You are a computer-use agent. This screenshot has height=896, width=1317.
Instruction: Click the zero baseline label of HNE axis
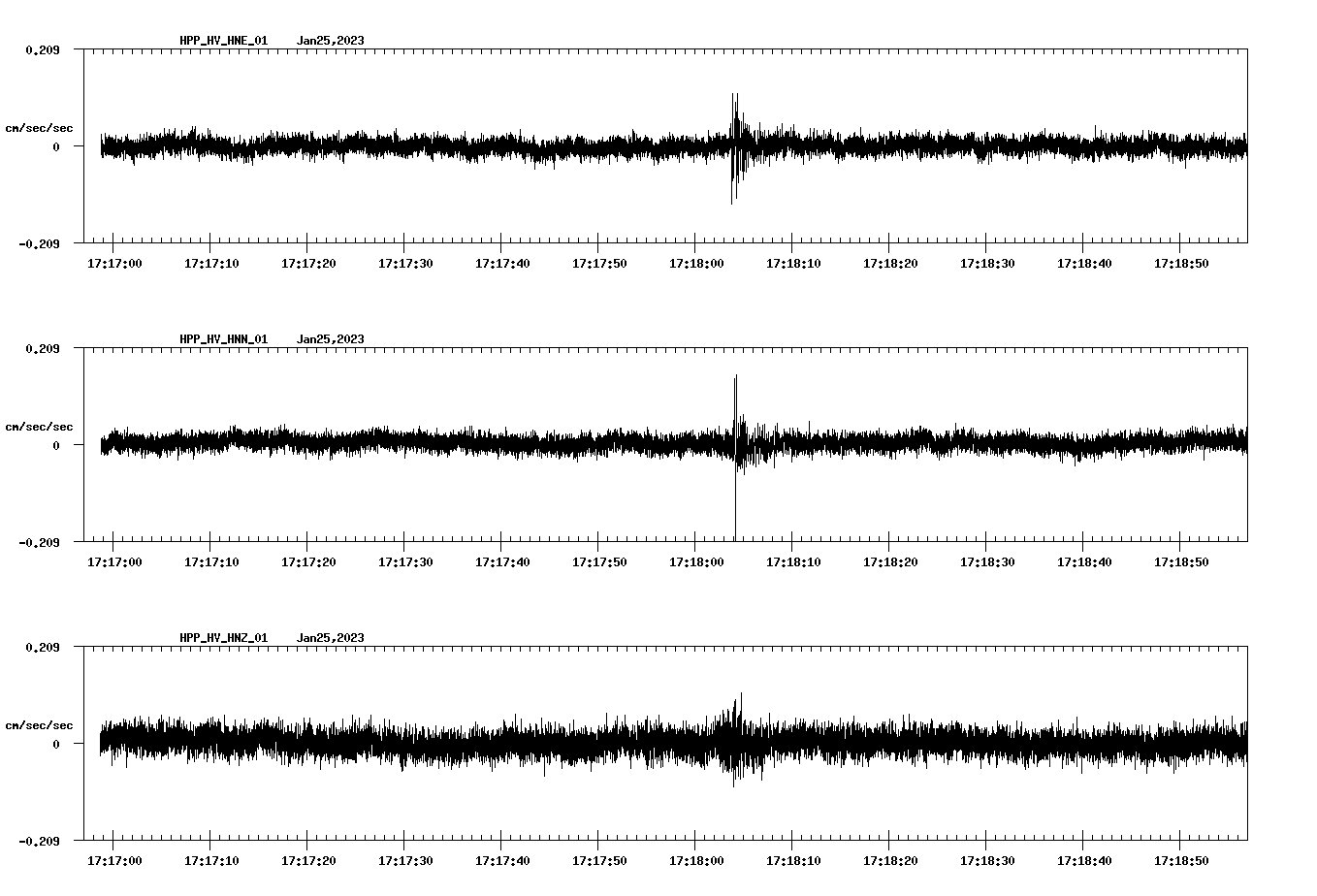click(56, 146)
